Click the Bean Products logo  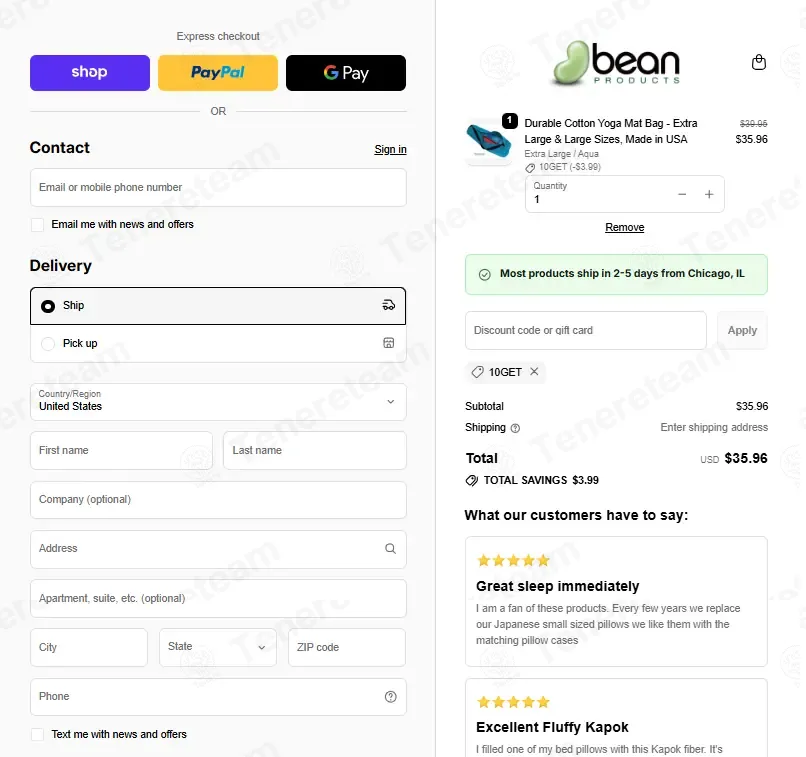click(616, 63)
